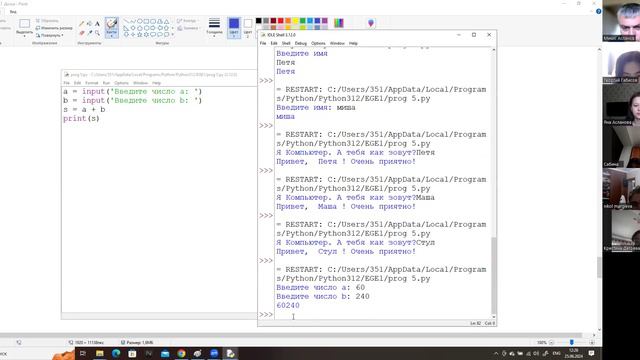Click Изменить размер resize button
This screenshot has height=360, width=640.
point(53,28)
